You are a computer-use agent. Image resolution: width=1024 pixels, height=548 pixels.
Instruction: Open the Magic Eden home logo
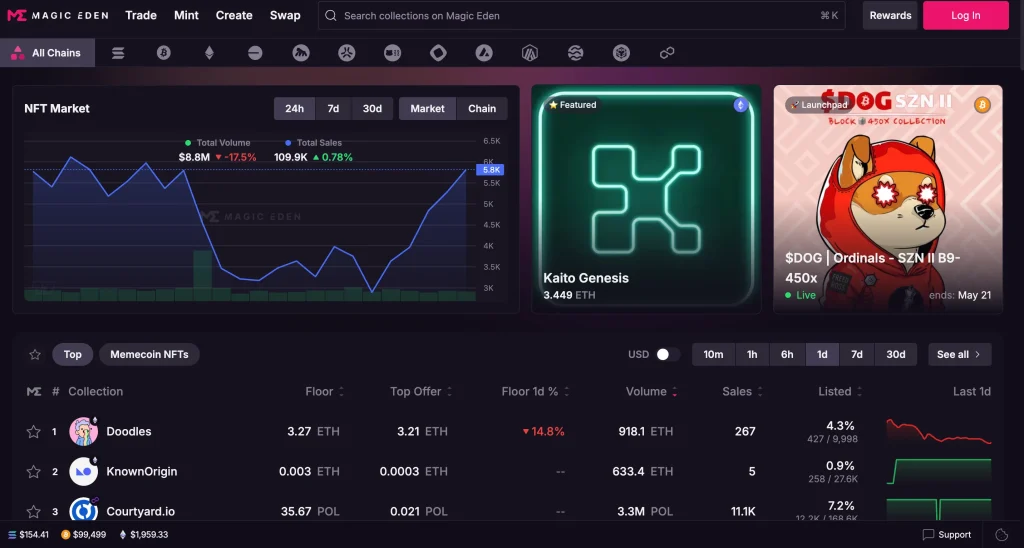pos(57,15)
